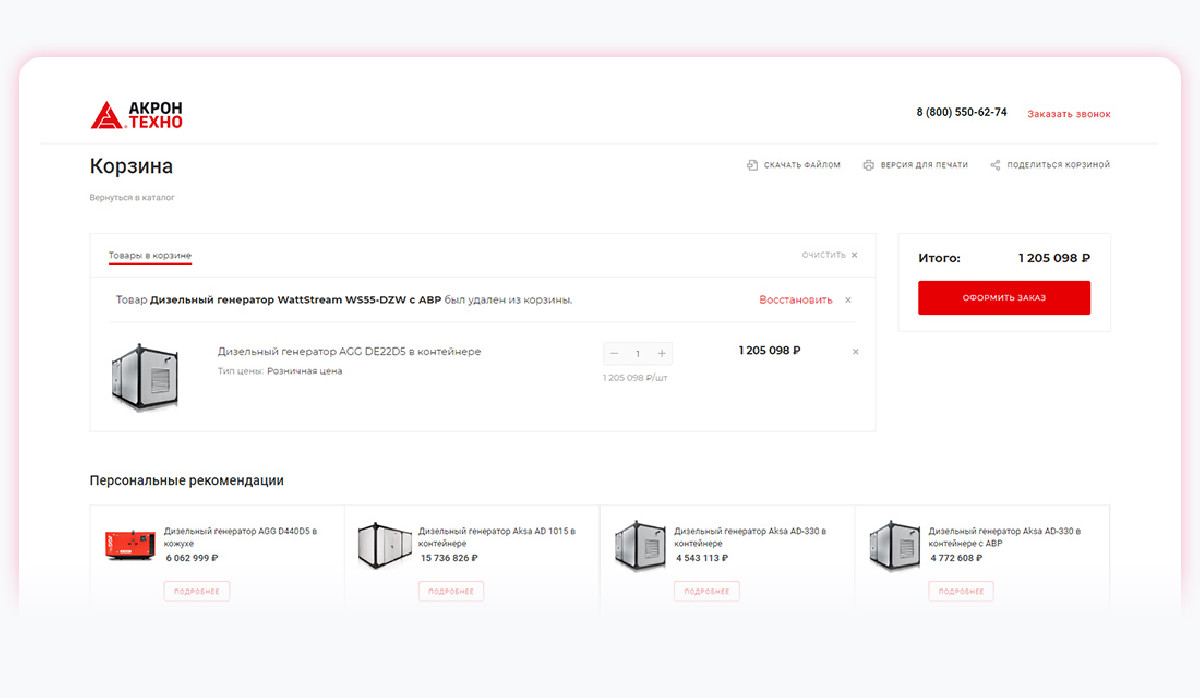Image resolution: width=1200 pixels, height=698 pixels.
Task: Click the Оформить заказ button
Action: pos(1004,298)
